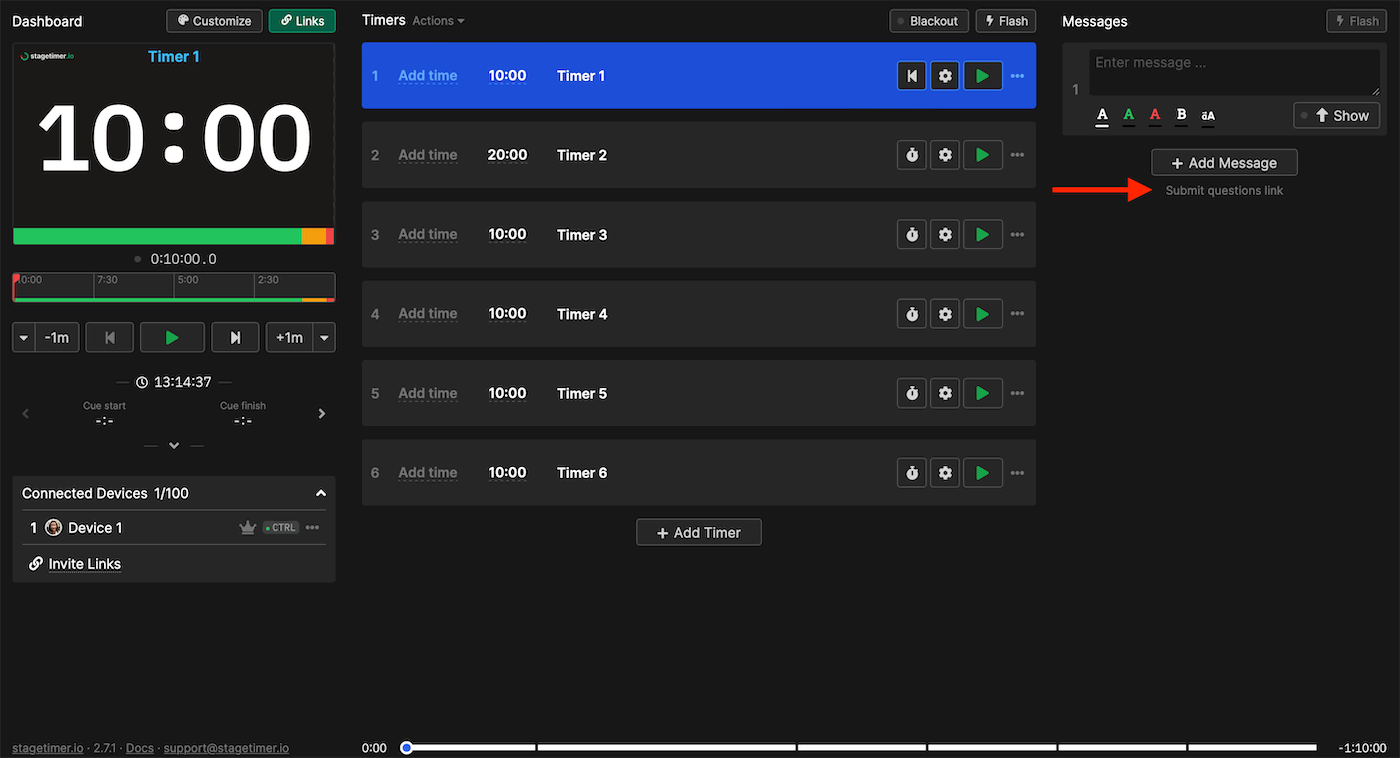Screen dimensions: 1400x758
Task: Expand the chevron below the cue times
Action: coord(174,445)
